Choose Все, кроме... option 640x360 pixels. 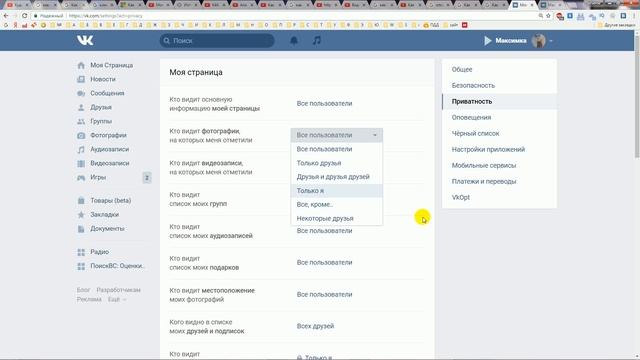point(337,204)
